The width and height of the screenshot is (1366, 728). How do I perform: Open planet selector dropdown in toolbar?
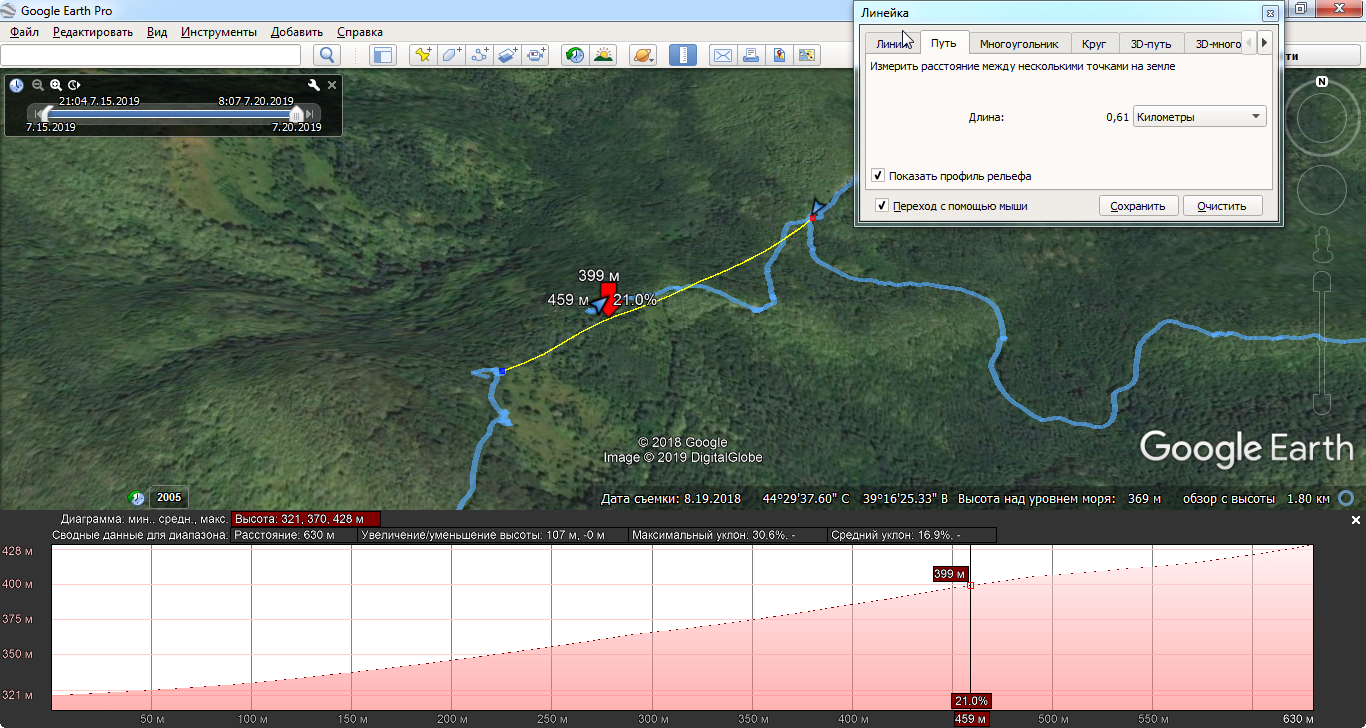click(644, 55)
